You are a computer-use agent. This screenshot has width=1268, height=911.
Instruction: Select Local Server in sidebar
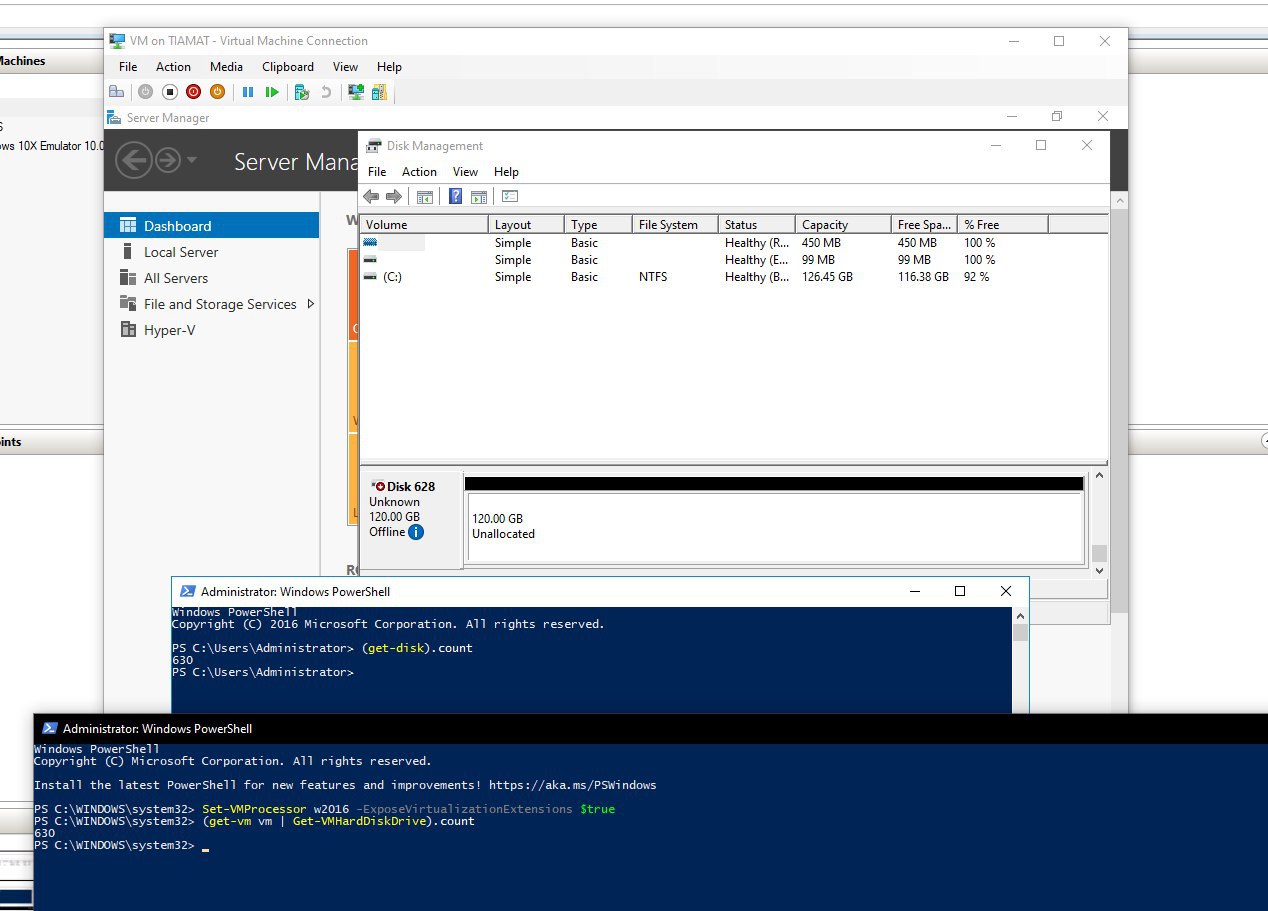pos(212,252)
